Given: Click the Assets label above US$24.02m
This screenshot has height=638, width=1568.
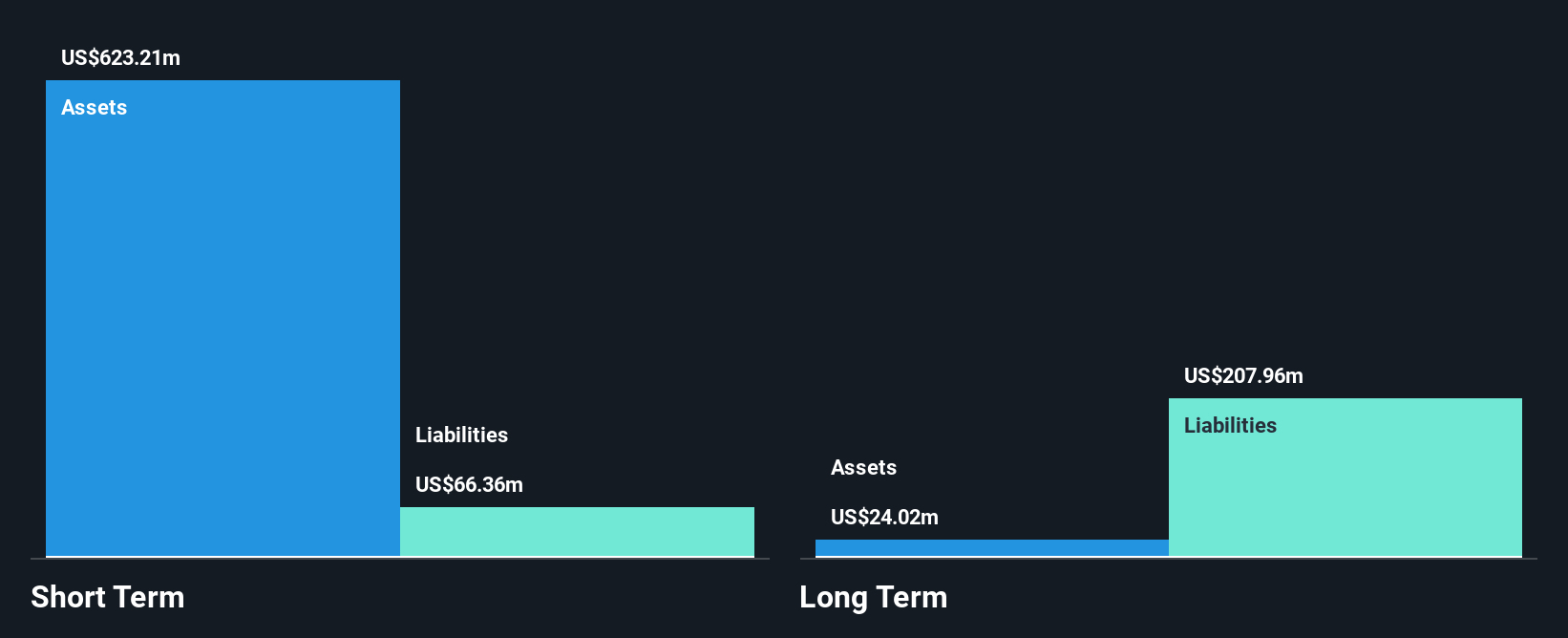Looking at the screenshot, I should (863, 467).
